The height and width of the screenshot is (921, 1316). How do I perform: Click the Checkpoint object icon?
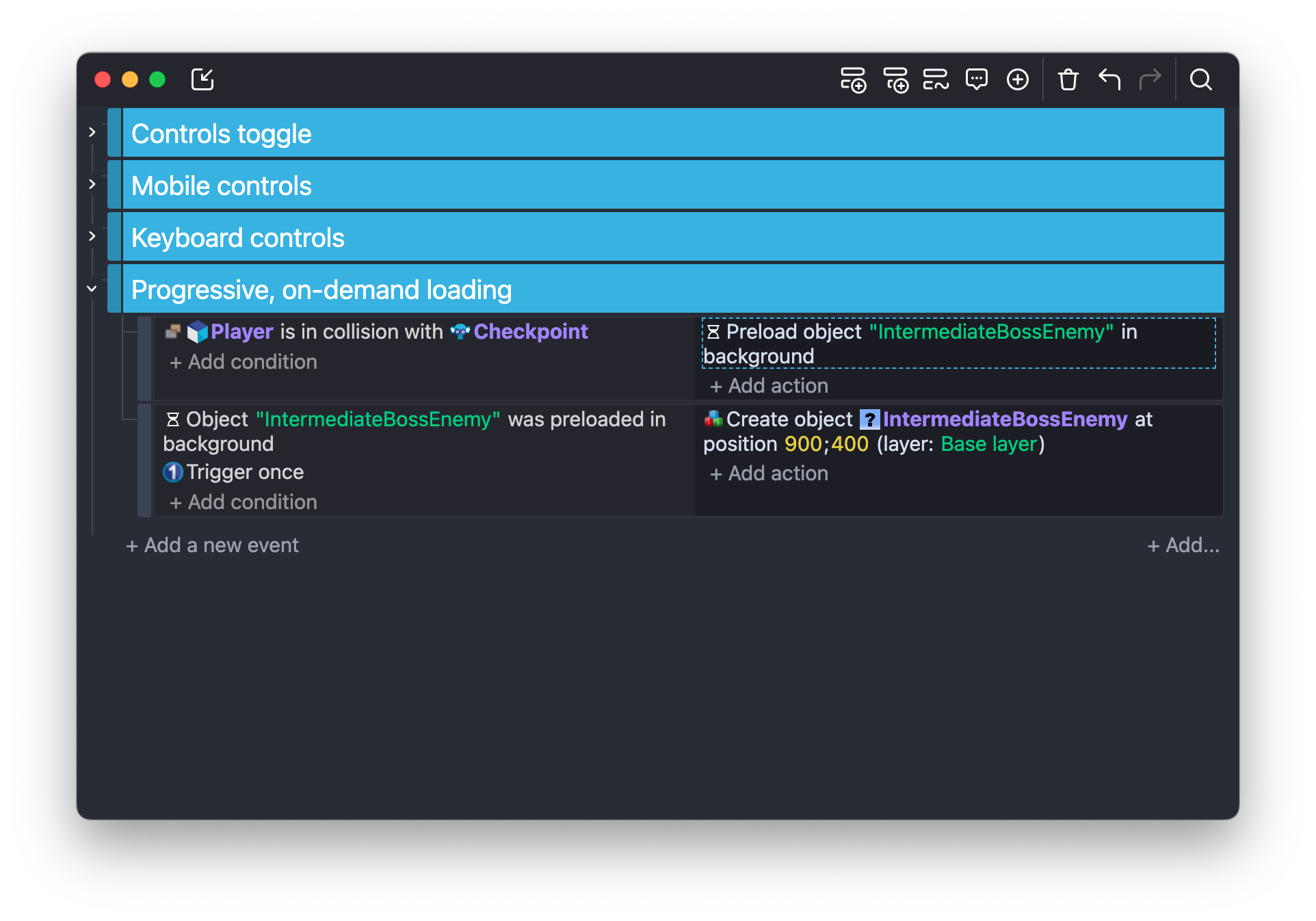tap(460, 332)
